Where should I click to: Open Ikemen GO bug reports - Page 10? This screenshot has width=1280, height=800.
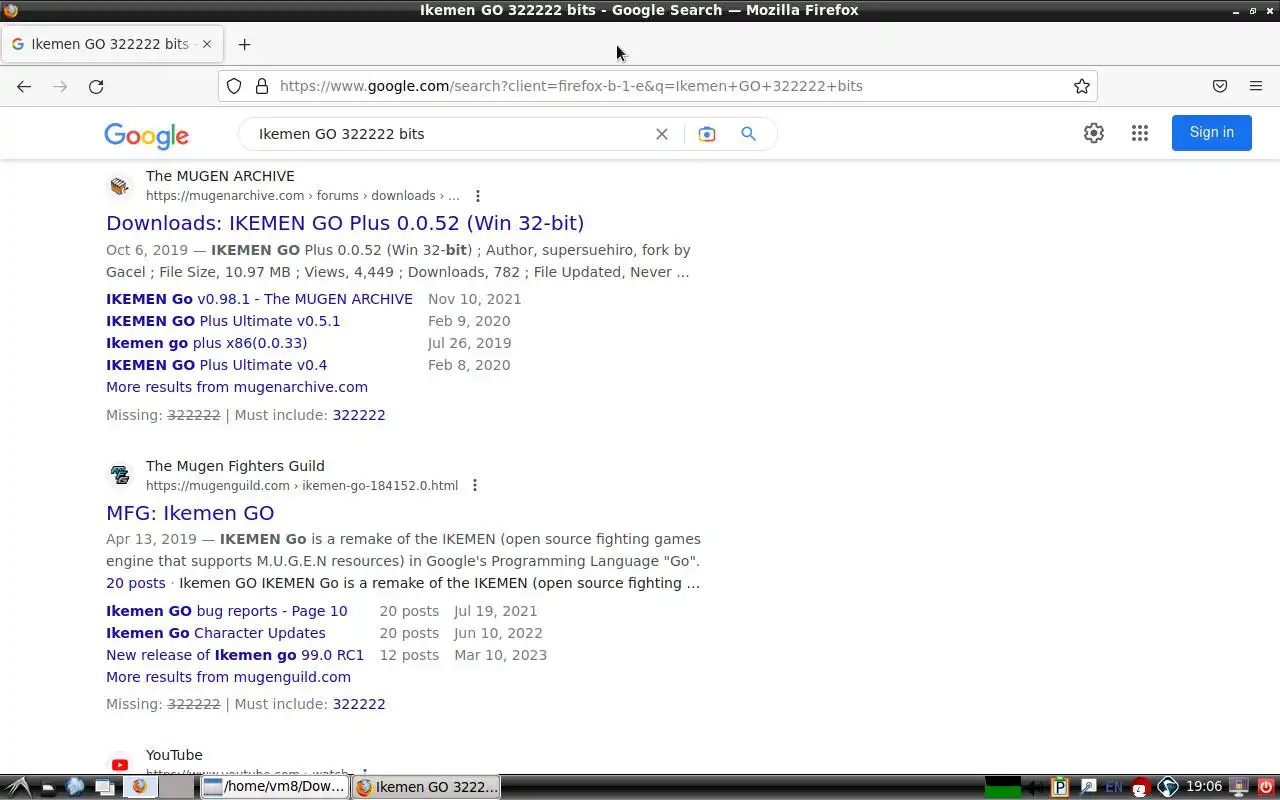227,611
